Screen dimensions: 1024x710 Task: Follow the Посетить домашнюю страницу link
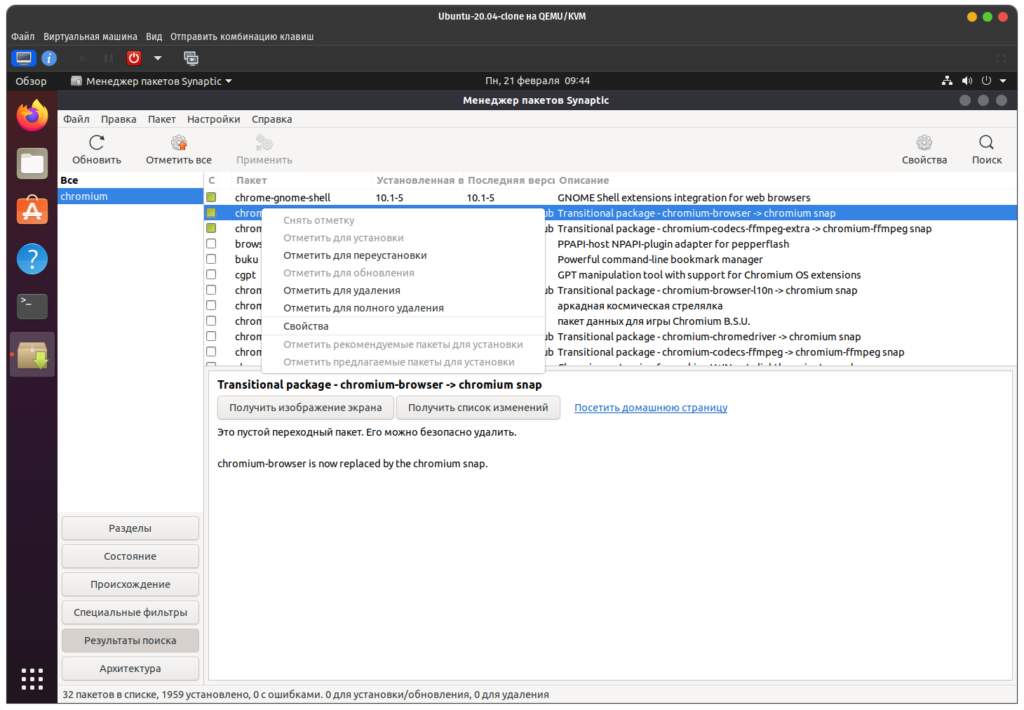tap(650, 408)
